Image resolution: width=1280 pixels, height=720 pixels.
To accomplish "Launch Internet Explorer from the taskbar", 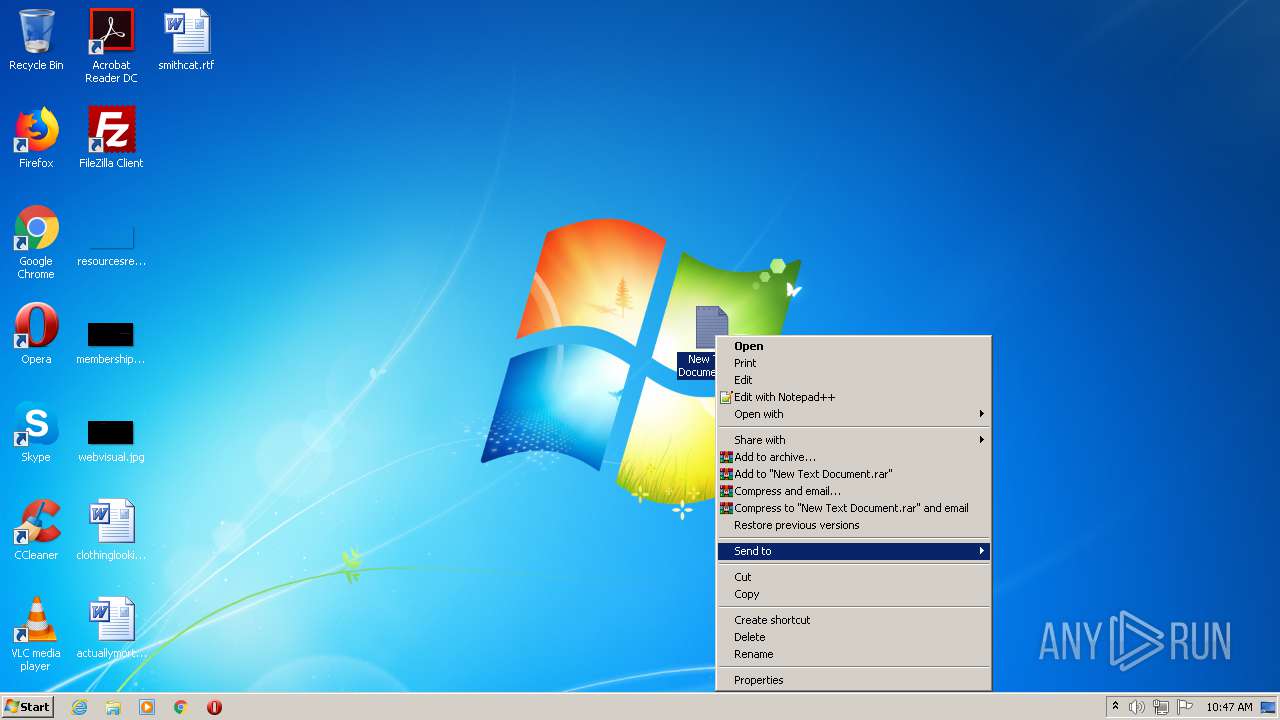I will 80,707.
